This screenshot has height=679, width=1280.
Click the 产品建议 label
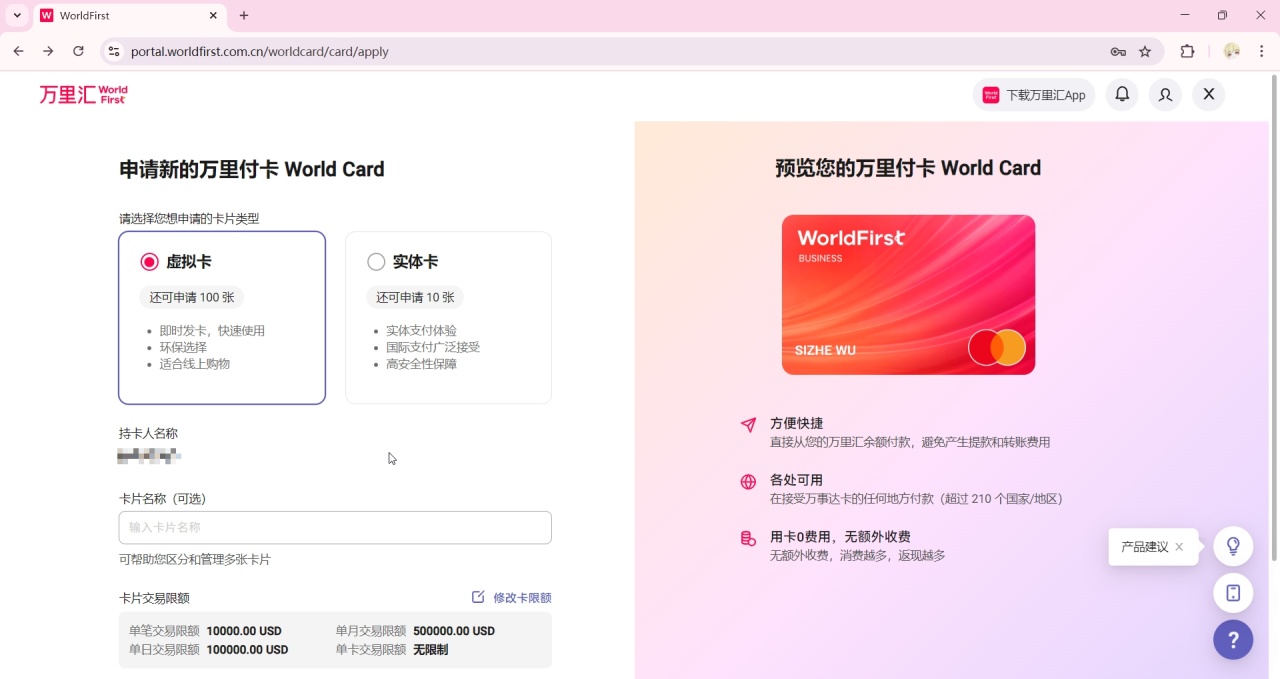(x=1145, y=547)
